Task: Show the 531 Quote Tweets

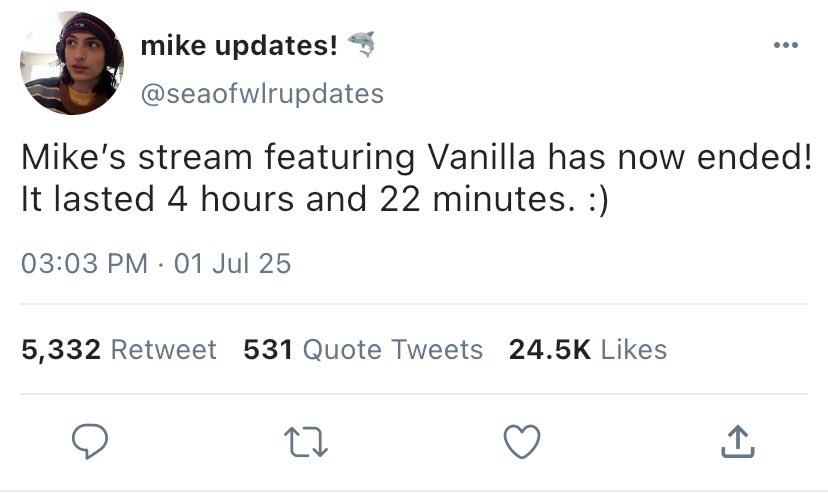Action: [x=363, y=349]
